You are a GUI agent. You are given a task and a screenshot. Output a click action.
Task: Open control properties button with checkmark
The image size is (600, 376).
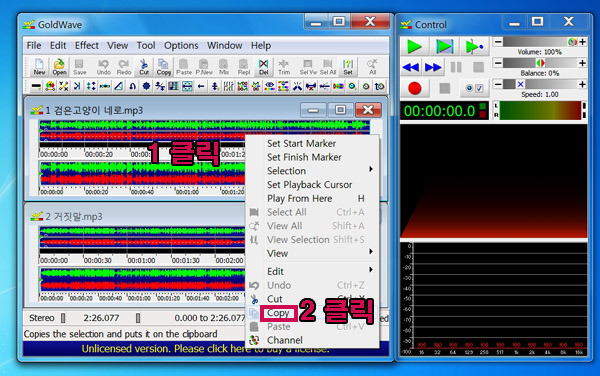click(x=474, y=88)
